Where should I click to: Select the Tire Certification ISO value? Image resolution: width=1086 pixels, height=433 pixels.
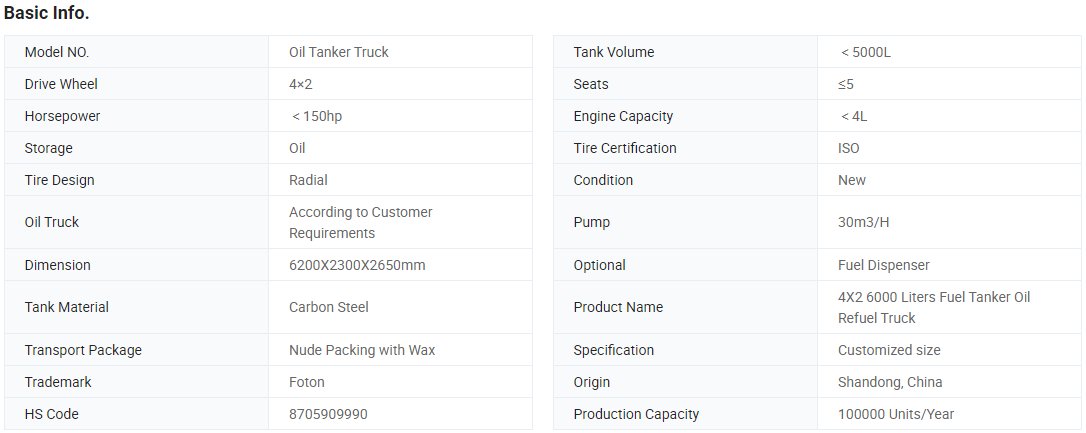click(x=848, y=148)
